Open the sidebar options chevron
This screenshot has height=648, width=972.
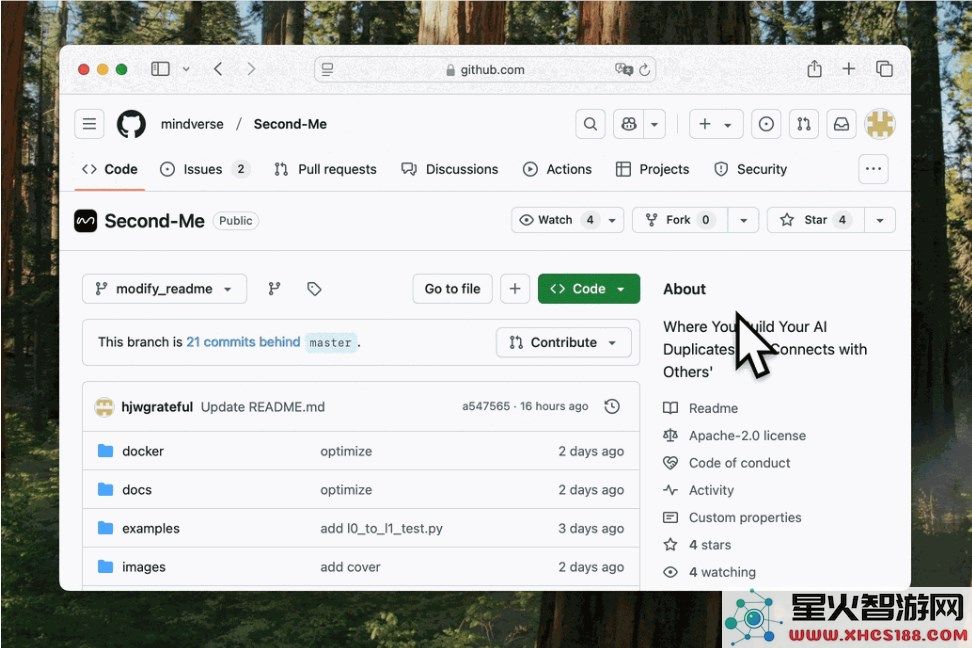coord(186,69)
